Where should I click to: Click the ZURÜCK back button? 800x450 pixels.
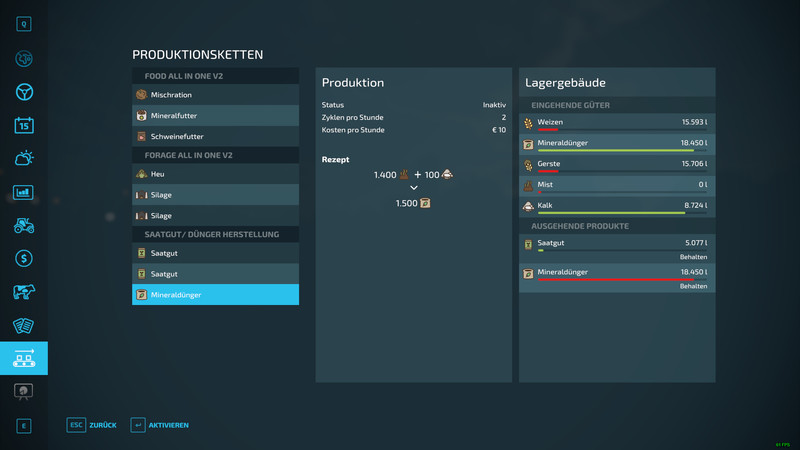click(x=92, y=425)
